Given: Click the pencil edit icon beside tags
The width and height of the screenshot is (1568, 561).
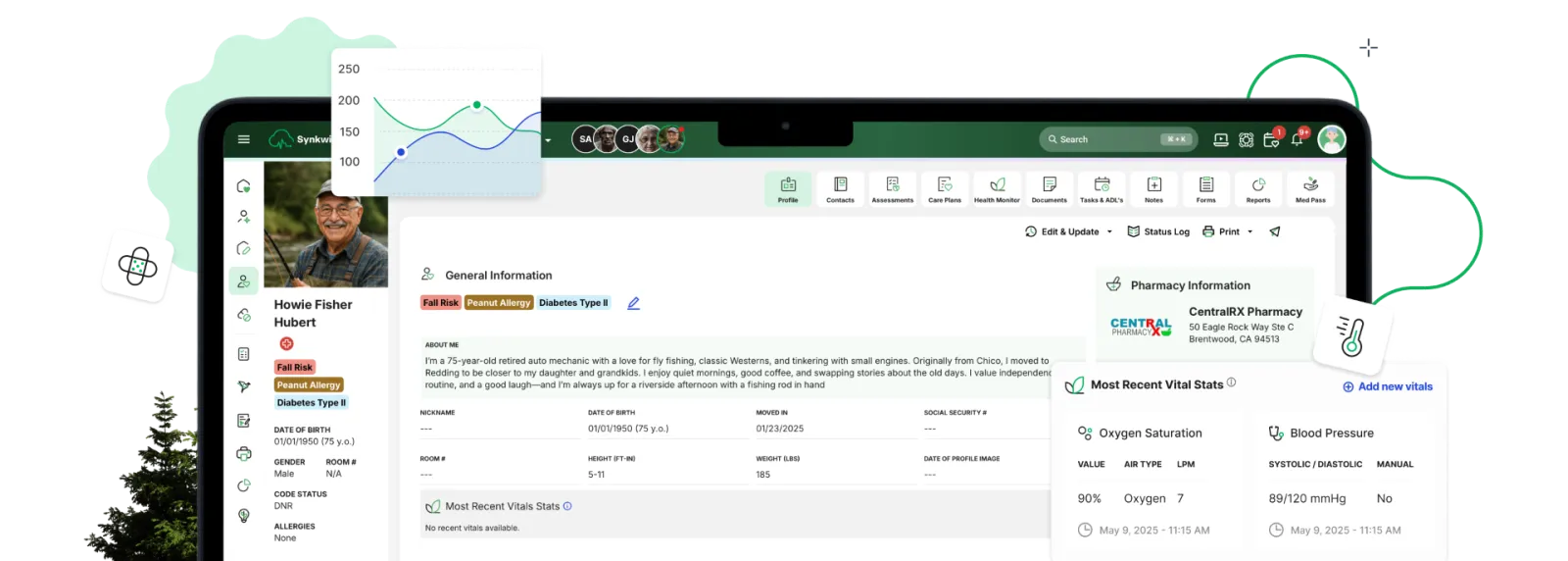Looking at the screenshot, I should click(633, 303).
